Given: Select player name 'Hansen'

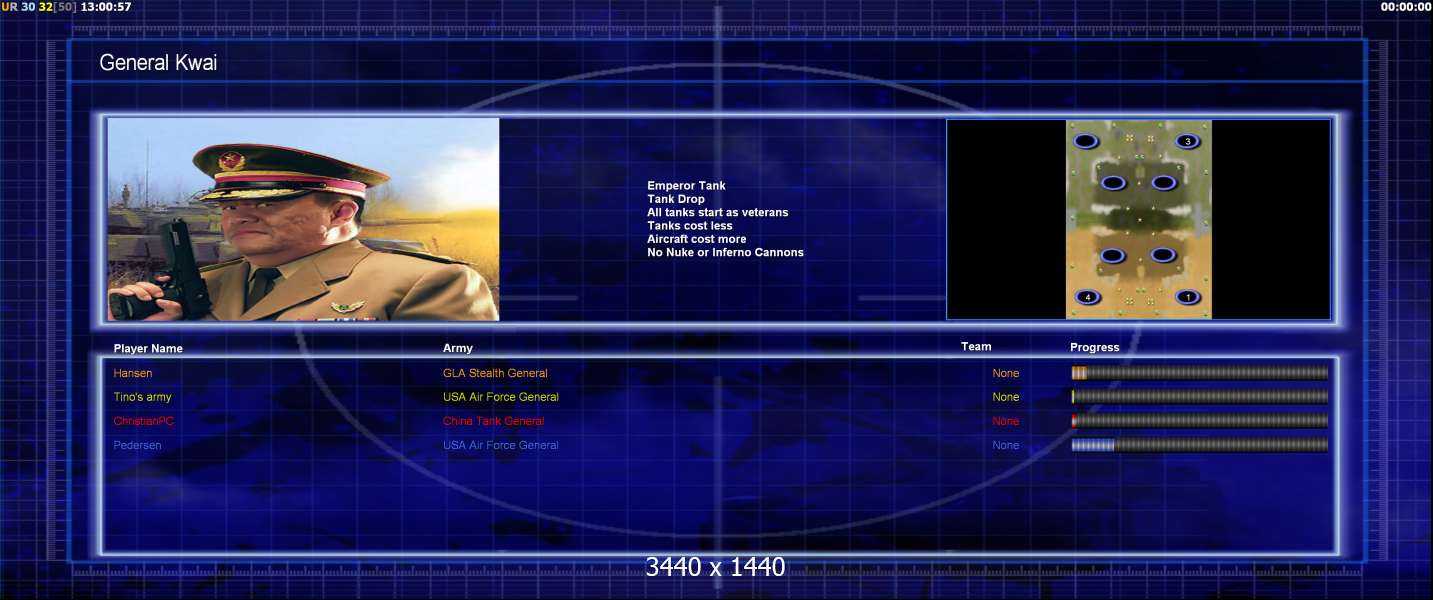Looking at the screenshot, I should (x=133, y=373).
